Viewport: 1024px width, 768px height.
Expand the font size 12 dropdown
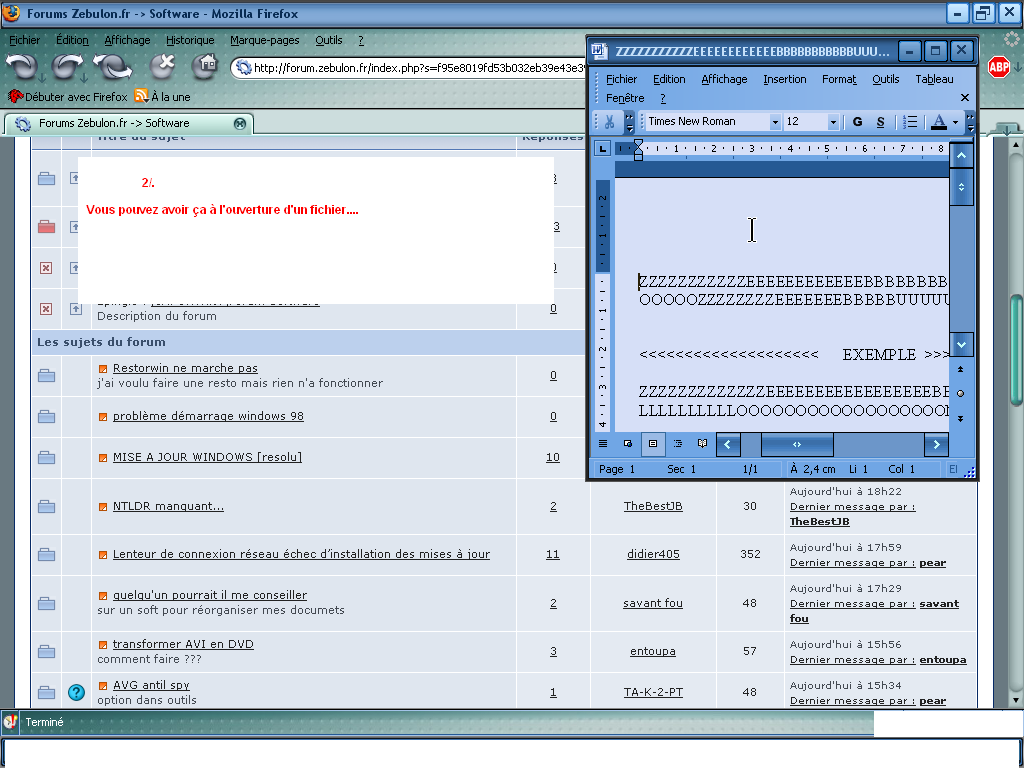(x=832, y=122)
